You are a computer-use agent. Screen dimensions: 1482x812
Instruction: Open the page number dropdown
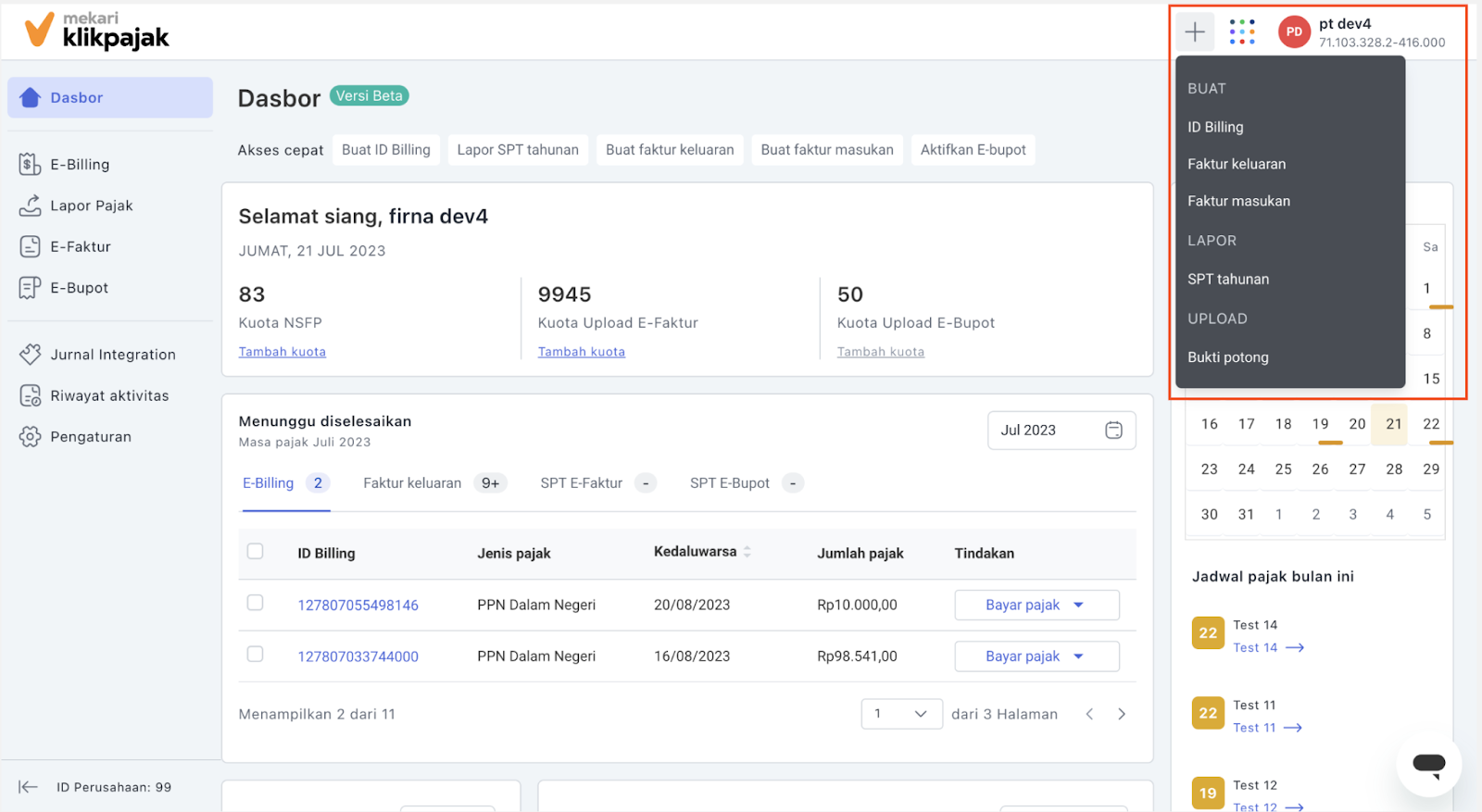[901, 714]
